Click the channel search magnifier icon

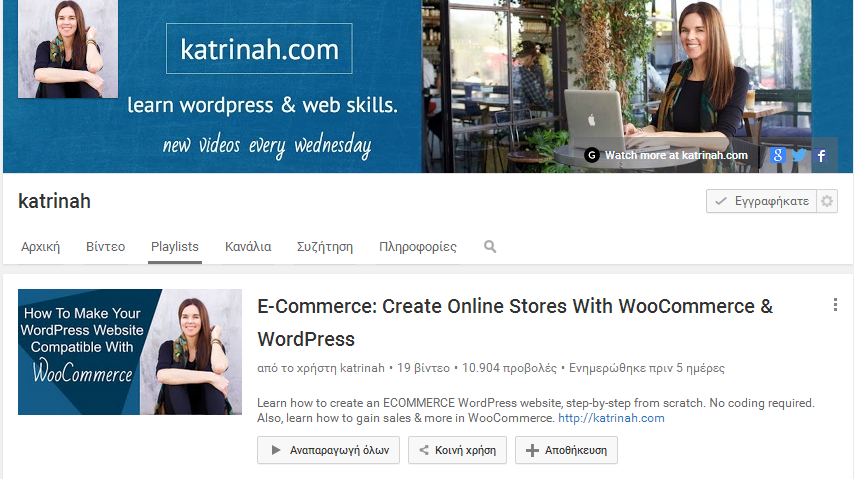(x=490, y=246)
